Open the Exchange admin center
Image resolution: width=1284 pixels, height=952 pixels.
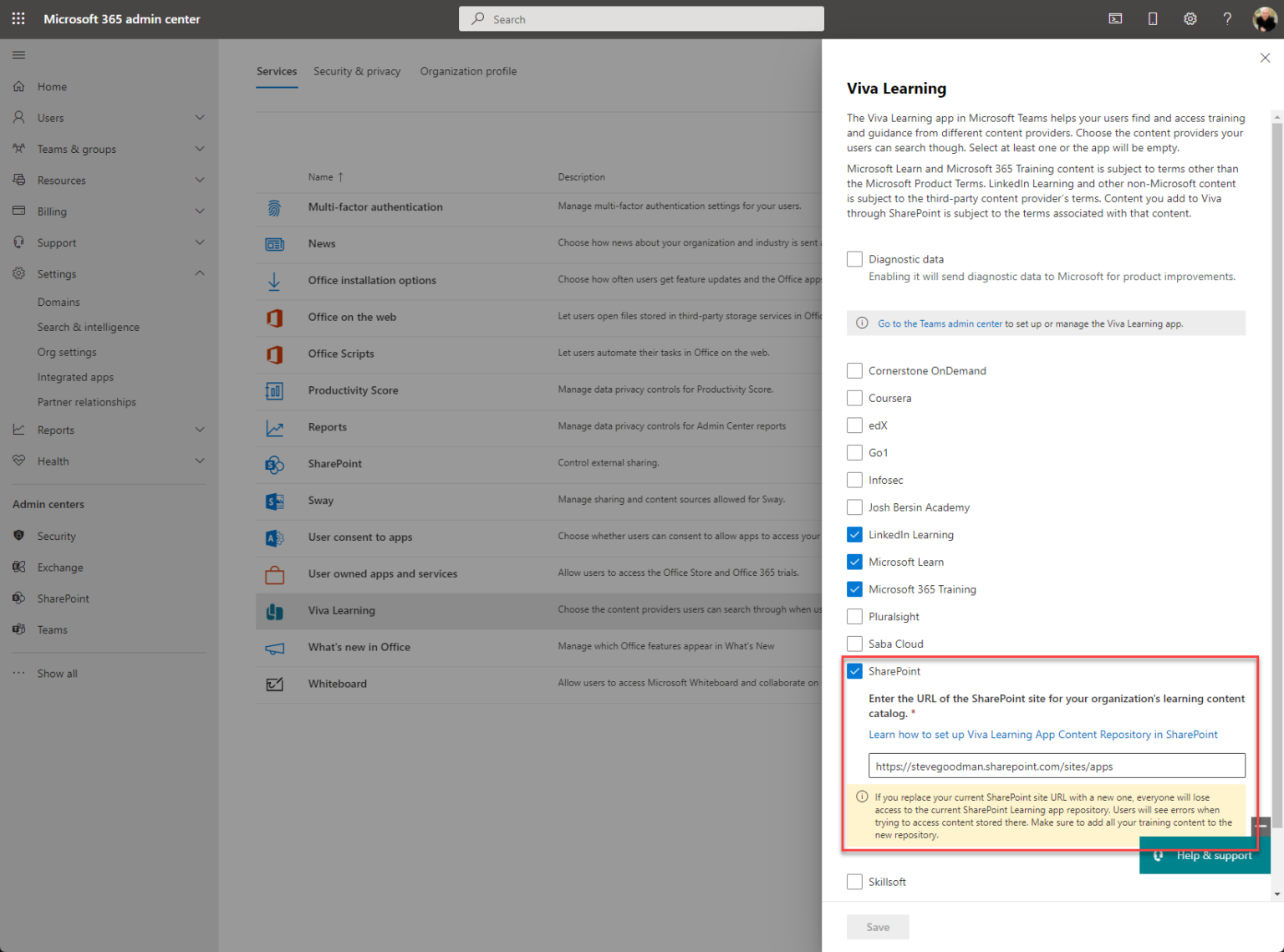pyautogui.click(x=59, y=567)
